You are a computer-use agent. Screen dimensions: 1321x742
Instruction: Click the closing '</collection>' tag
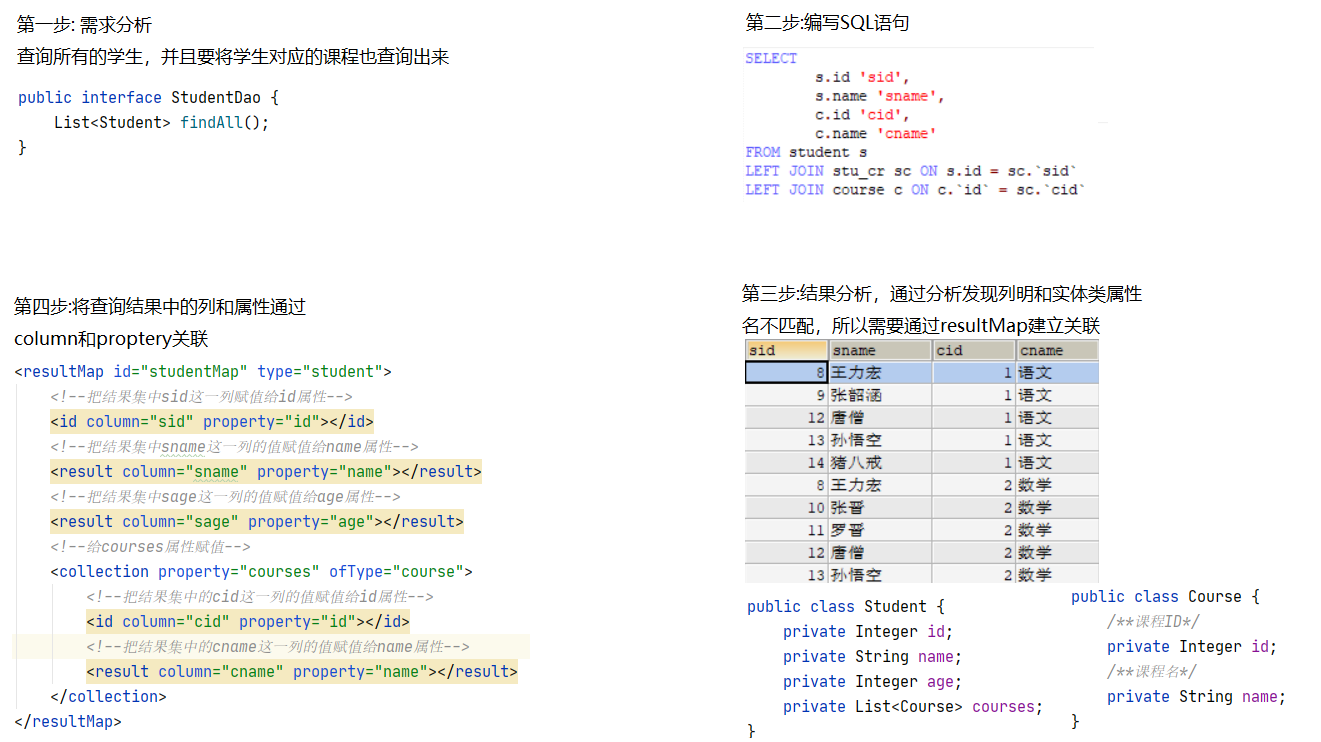[x=108, y=696]
